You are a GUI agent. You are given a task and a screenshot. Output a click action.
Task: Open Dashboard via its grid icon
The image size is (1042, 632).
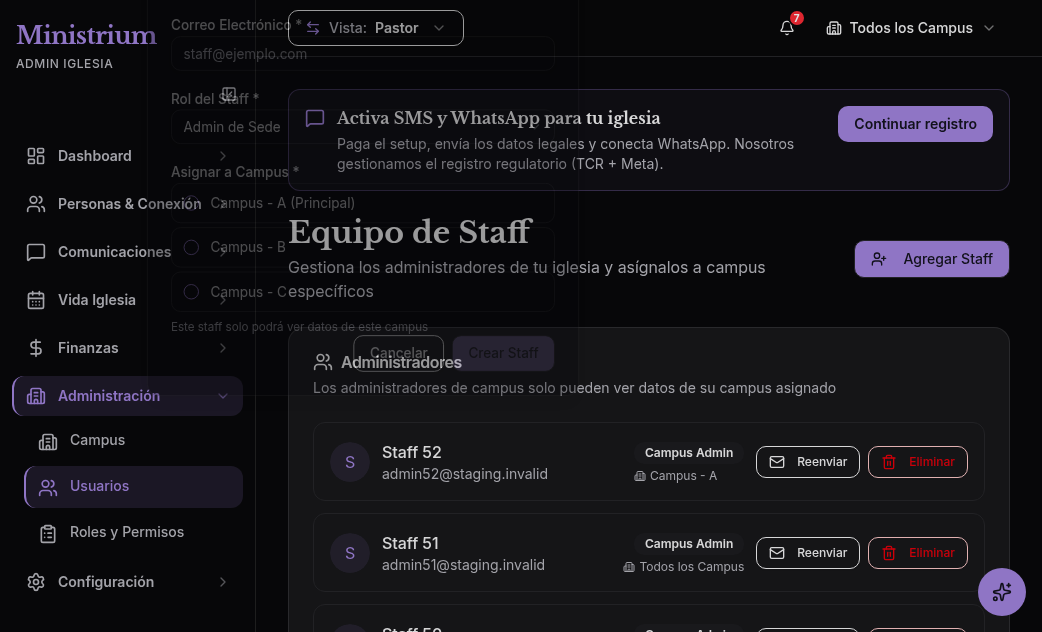36,156
